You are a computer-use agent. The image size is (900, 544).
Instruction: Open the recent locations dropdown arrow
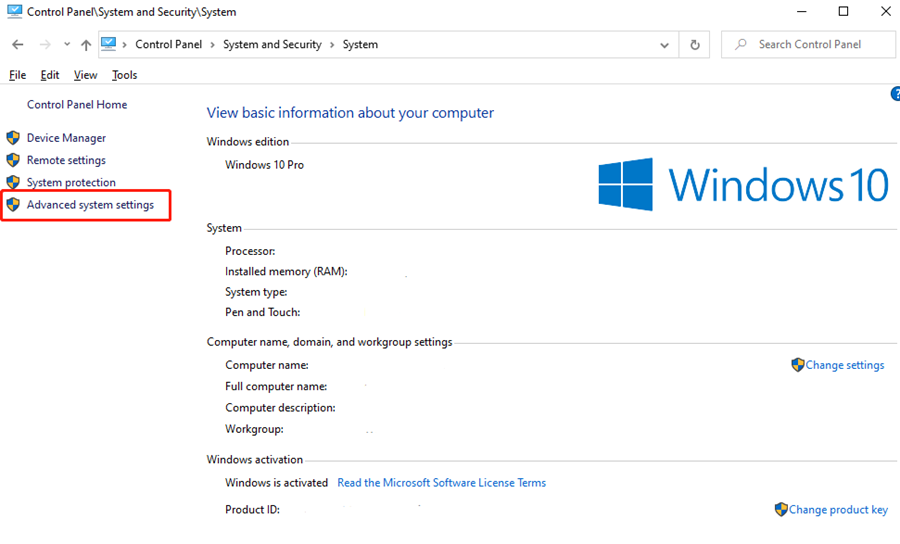67,44
